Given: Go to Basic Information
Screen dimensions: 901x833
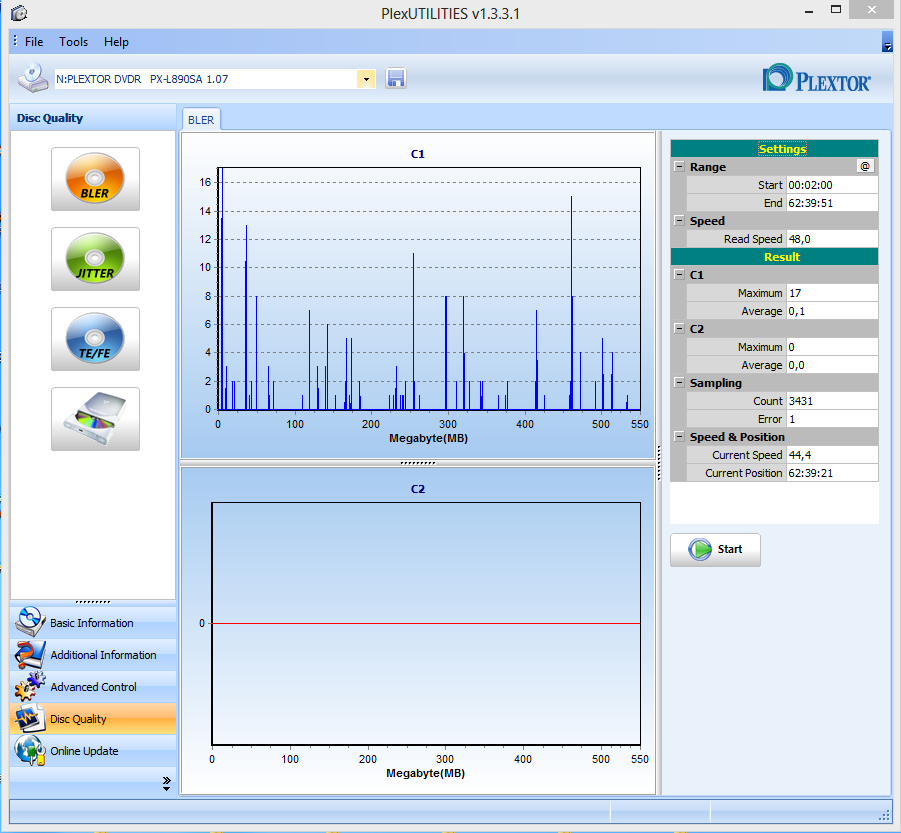Looking at the screenshot, I should tap(93, 623).
